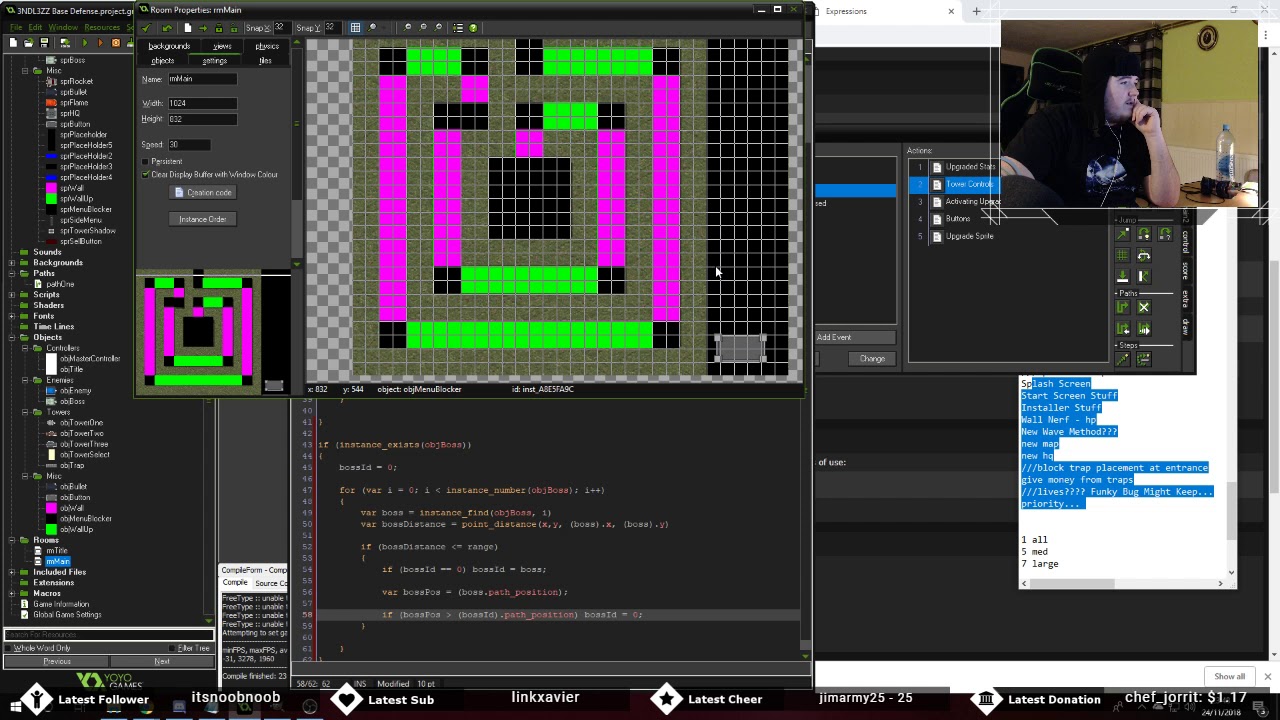Select the Wrap Screen action icon

[1144, 255]
